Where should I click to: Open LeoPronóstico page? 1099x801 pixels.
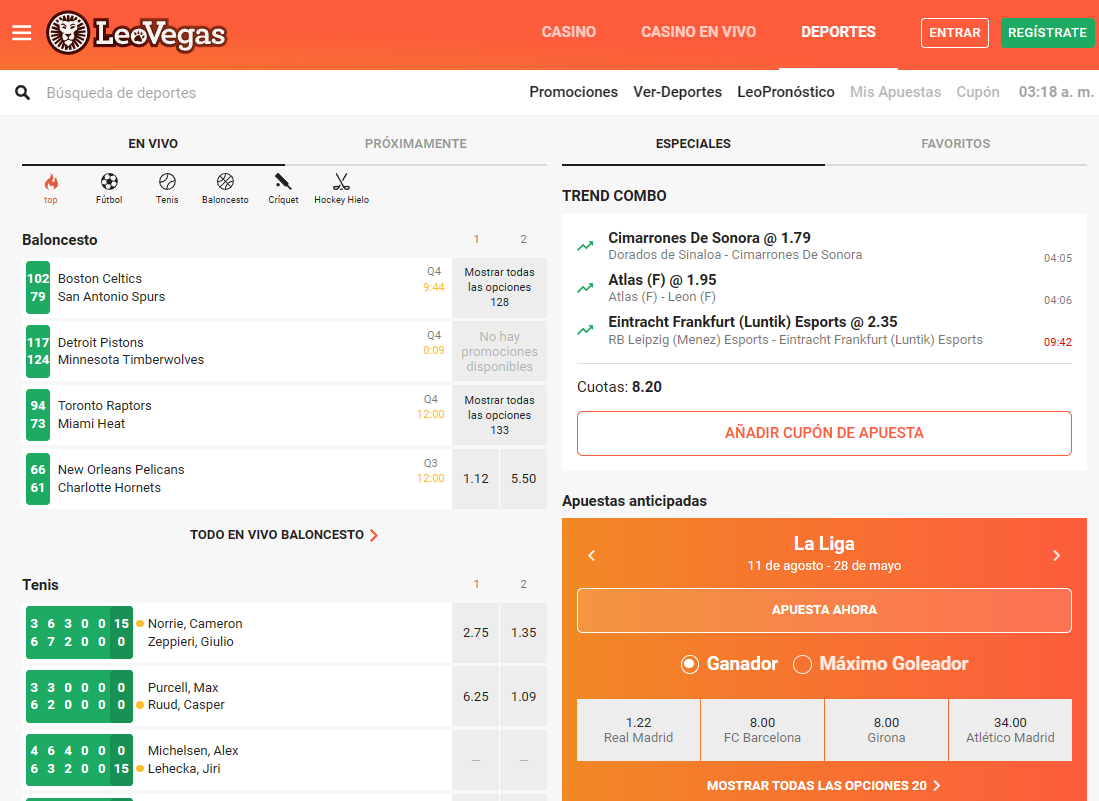(786, 92)
